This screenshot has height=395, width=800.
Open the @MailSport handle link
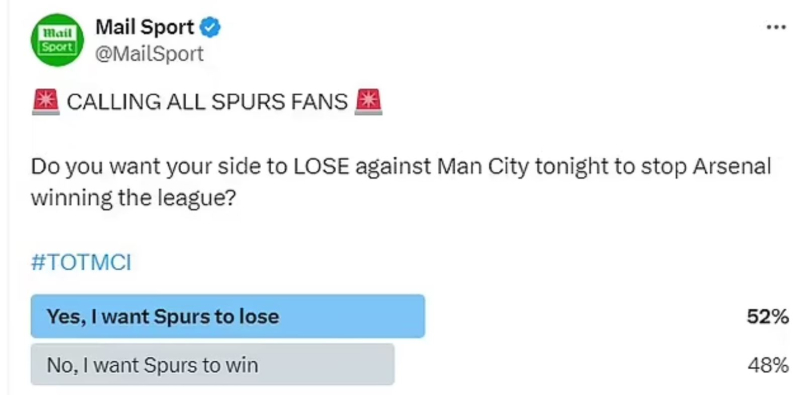tap(149, 53)
